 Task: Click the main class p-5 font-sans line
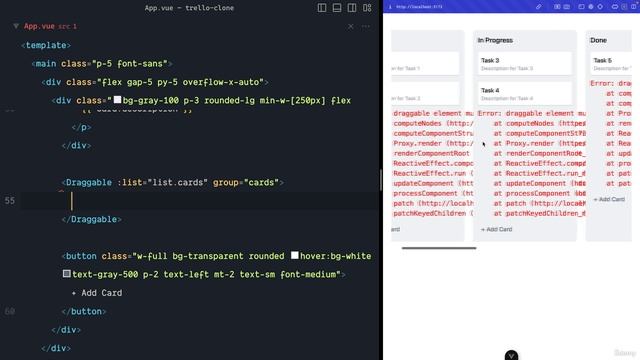click(x=102, y=64)
